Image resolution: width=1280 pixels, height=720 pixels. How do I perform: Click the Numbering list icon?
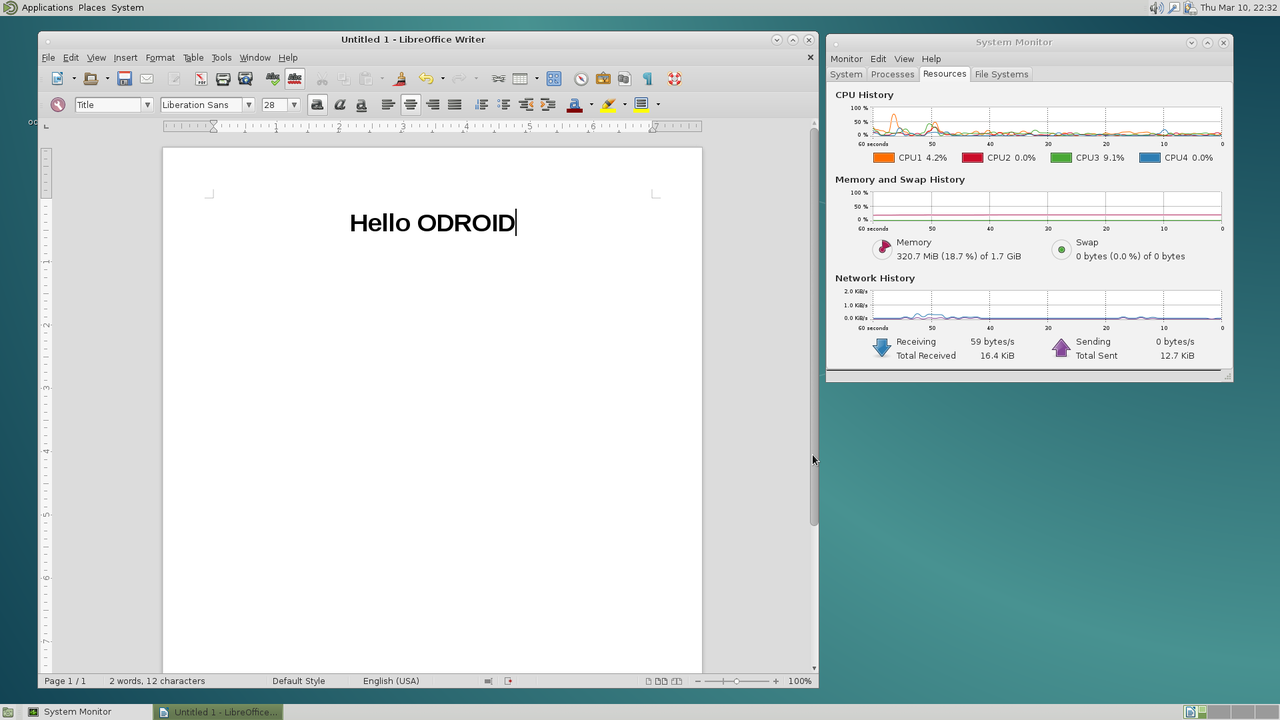[481, 105]
